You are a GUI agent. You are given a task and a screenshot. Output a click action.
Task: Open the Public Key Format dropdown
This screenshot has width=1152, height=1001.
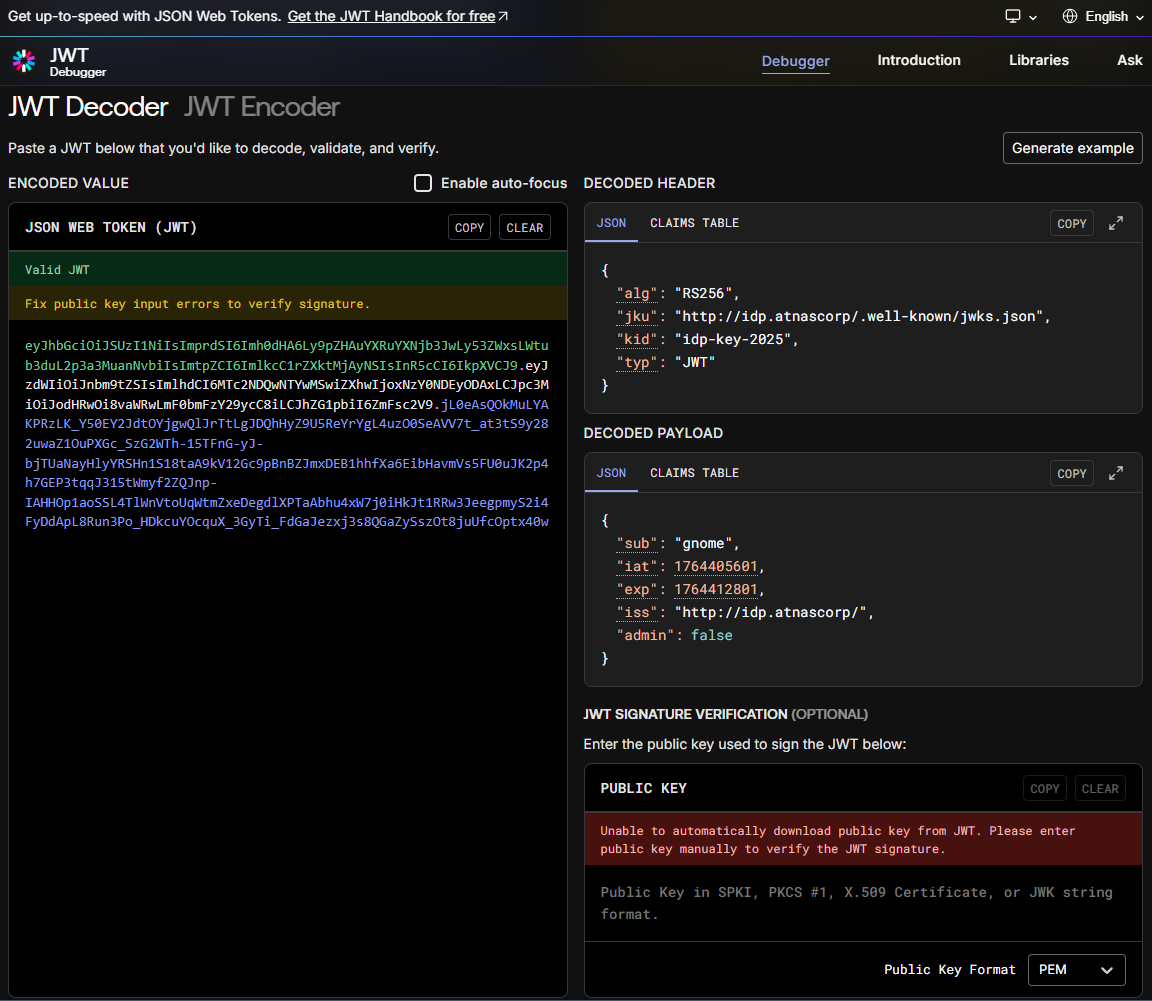pos(1076,970)
